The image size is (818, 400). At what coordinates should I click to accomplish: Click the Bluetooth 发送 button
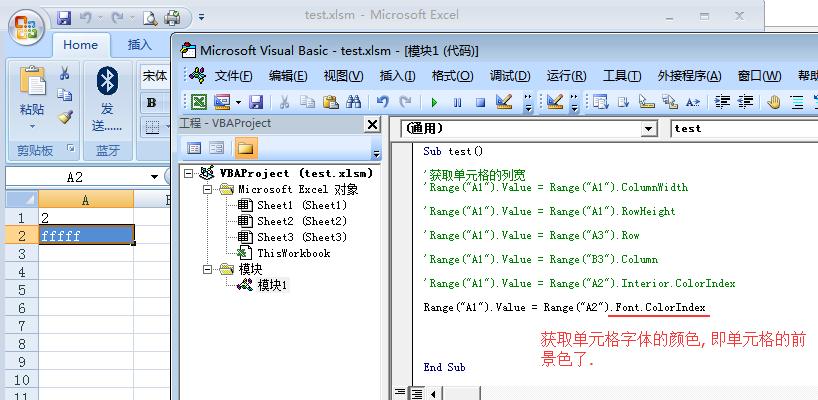coord(107,99)
